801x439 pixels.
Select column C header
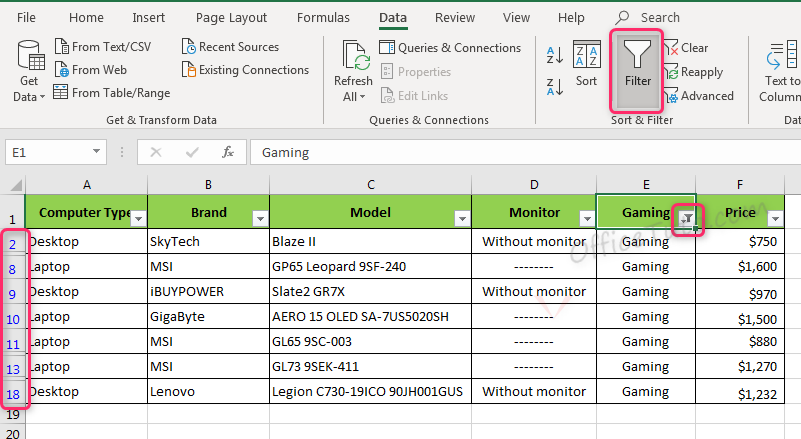tap(370, 184)
